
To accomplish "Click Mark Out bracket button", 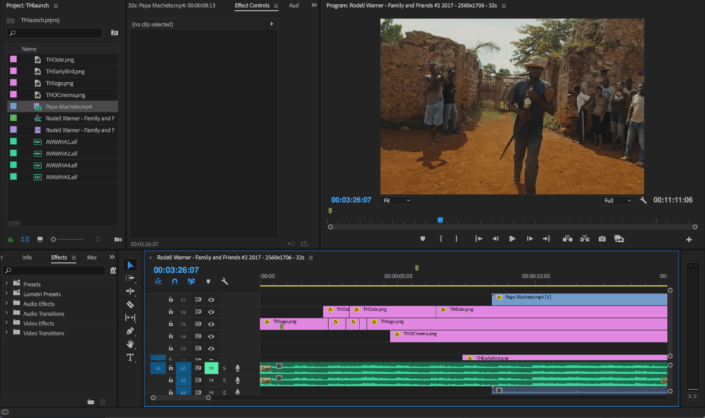I will 456,239.
